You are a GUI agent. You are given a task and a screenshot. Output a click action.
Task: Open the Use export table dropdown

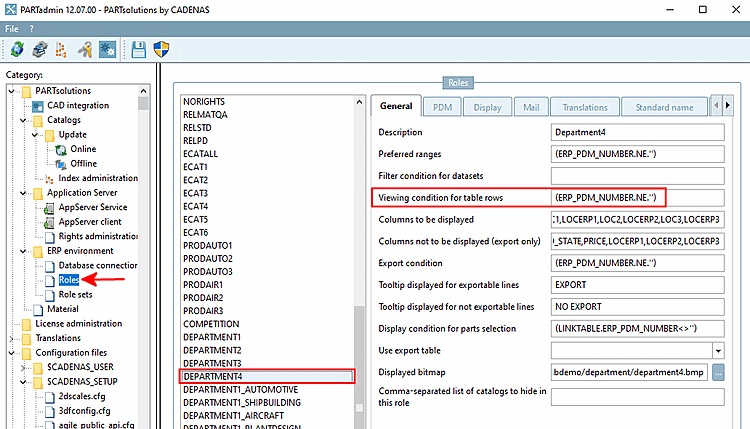(718, 351)
